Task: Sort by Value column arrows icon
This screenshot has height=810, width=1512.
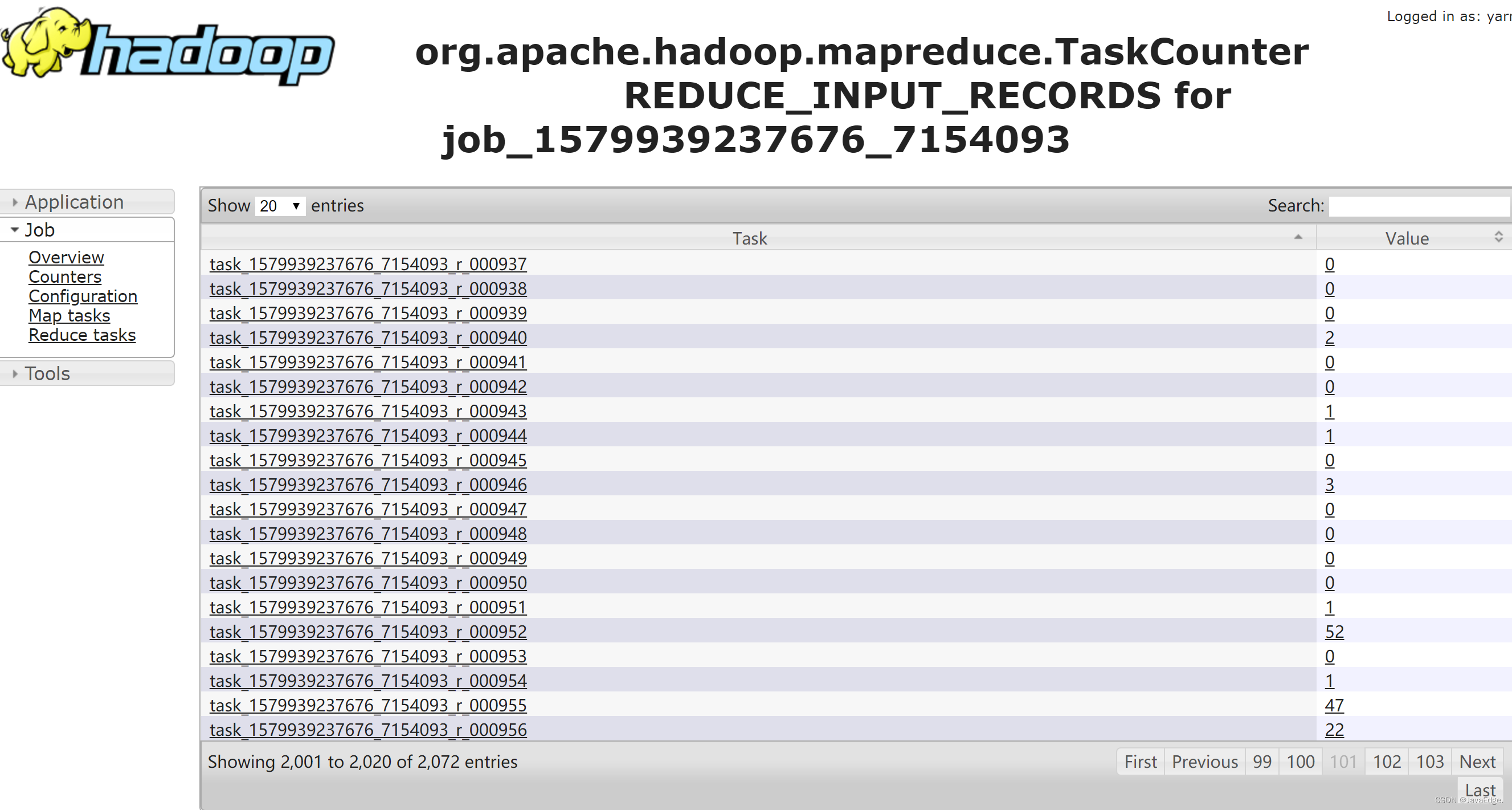Action: [1498, 237]
